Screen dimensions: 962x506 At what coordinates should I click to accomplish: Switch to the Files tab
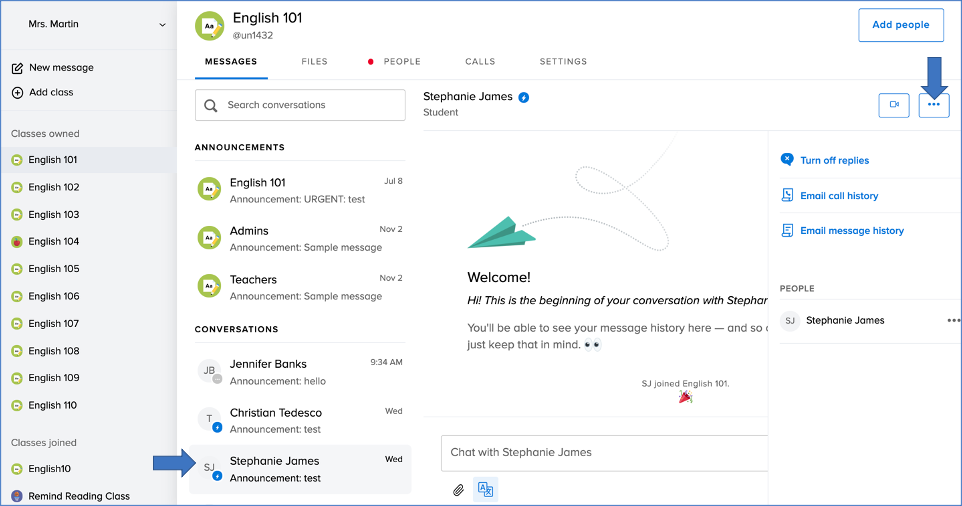pyautogui.click(x=314, y=62)
